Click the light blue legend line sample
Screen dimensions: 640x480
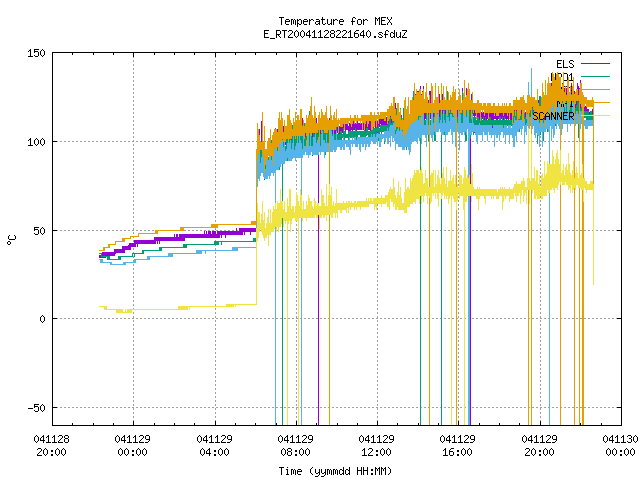(595, 89)
